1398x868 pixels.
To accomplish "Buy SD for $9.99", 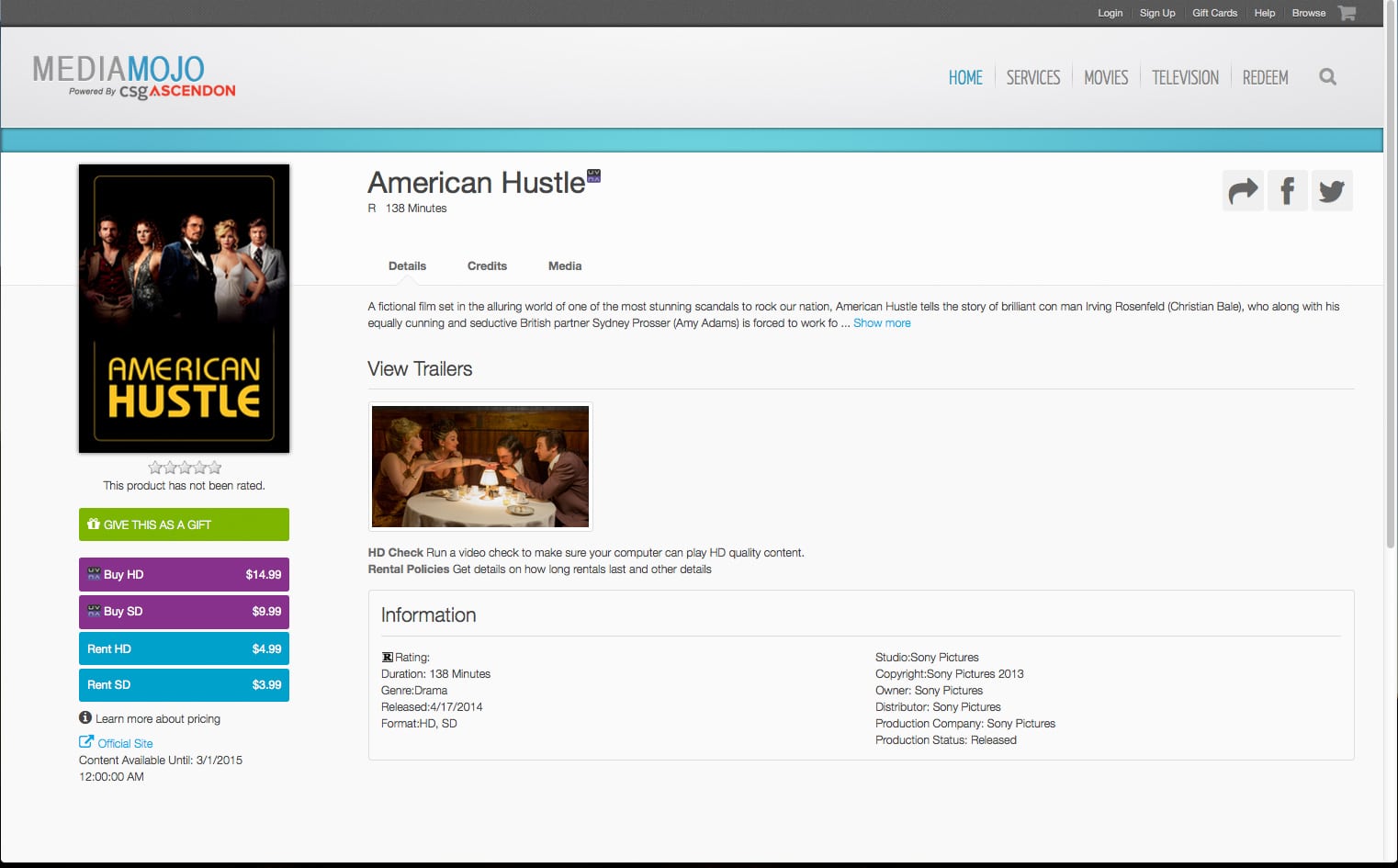I will 184,612.
